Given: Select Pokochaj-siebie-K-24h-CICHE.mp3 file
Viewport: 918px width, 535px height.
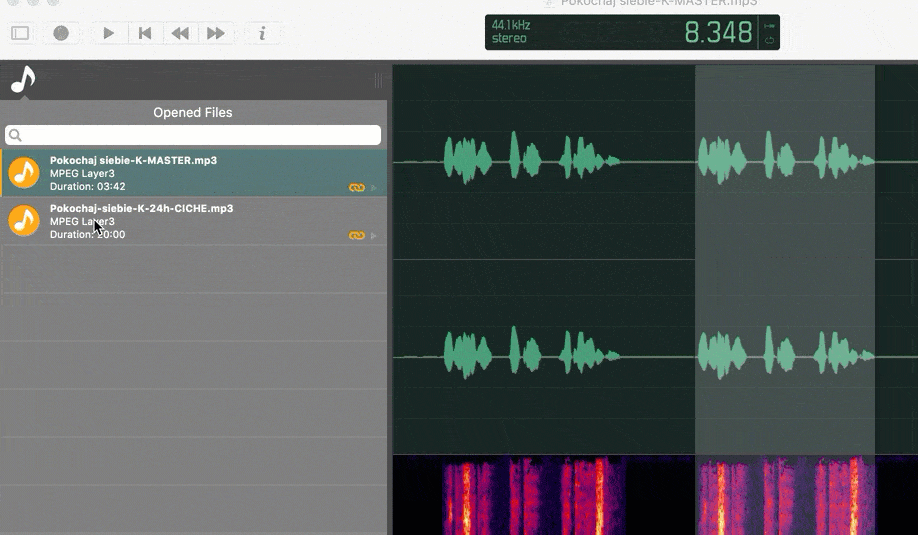Looking at the screenshot, I should click(x=193, y=221).
